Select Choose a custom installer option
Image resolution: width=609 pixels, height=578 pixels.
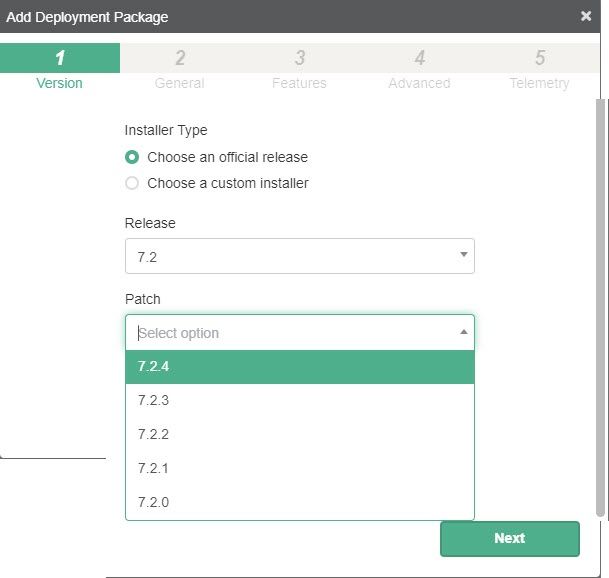[132, 183]
